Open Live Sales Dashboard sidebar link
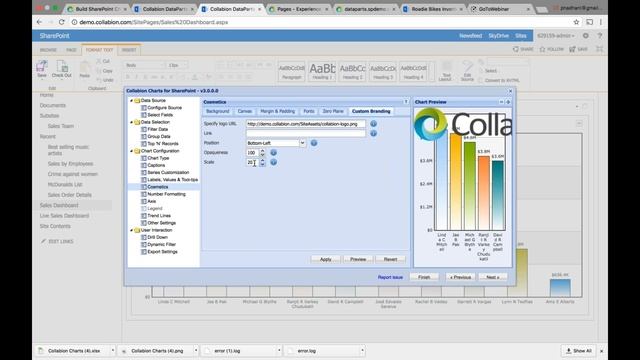640x360 pixels. coord(64,216)
